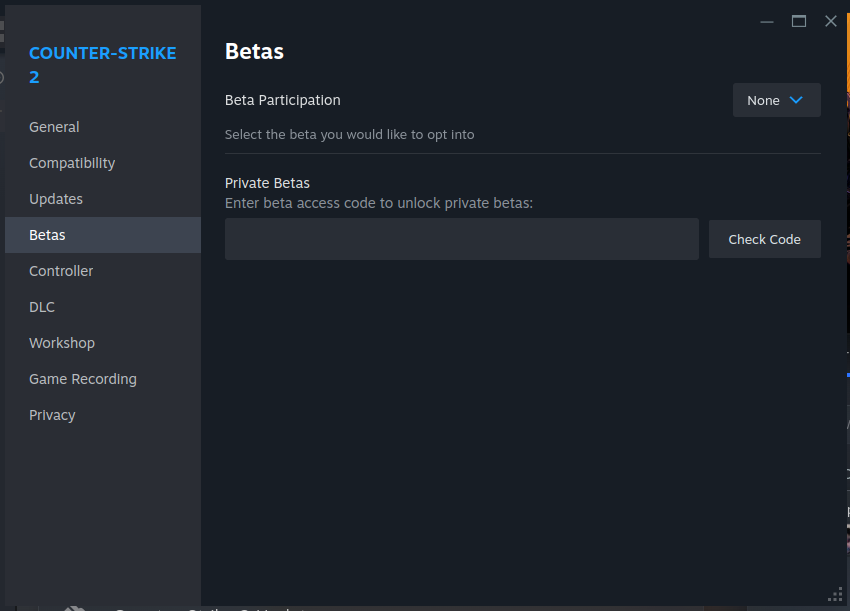Viewport: 850px width, 611px height.
Task: Open Game Recording settings
Action: pyautogui.click(x=83, y=379)
